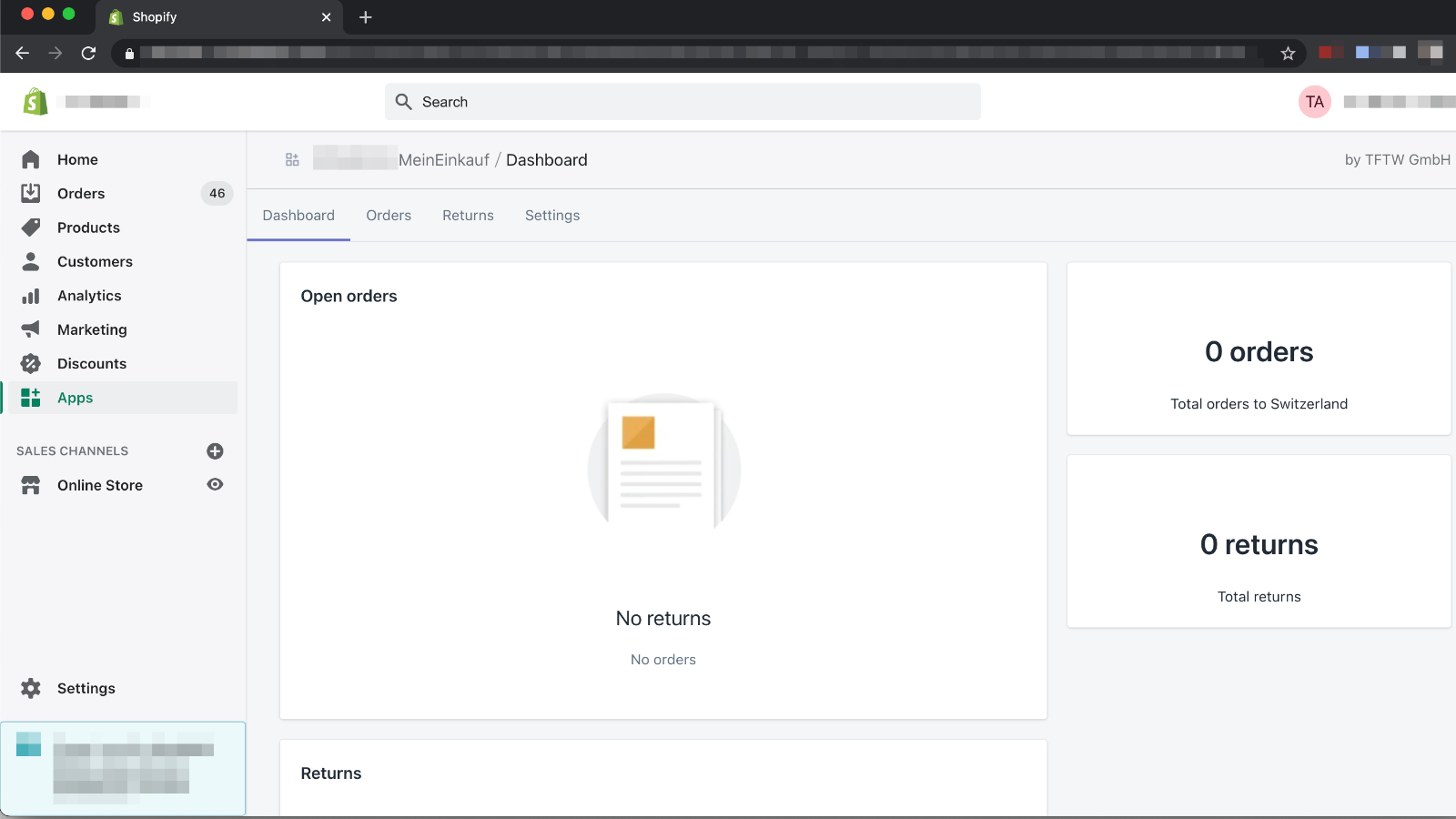The height and width of the screenshot is (819, 1456).
Task: Select Apps in the sidebar
Action: click(75, 398)
